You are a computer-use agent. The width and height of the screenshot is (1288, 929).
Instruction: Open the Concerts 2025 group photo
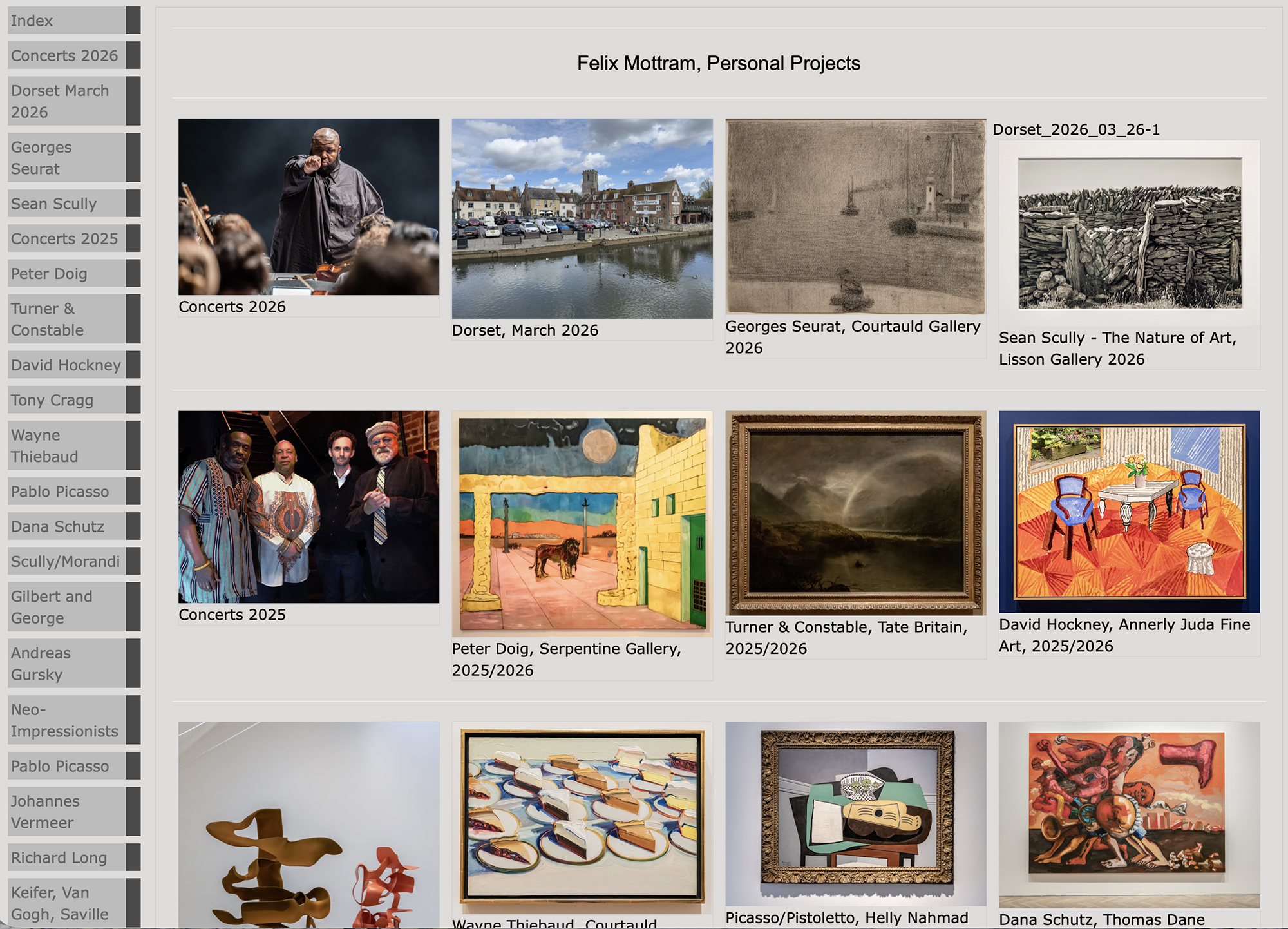click(308, 507)
